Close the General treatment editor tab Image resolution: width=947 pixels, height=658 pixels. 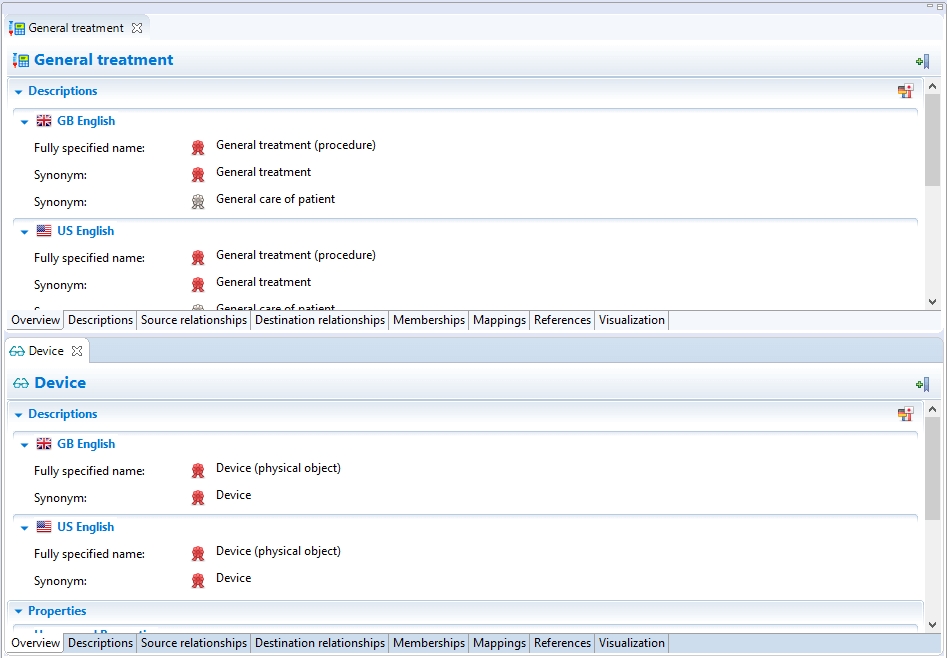(x=137, y=28)
